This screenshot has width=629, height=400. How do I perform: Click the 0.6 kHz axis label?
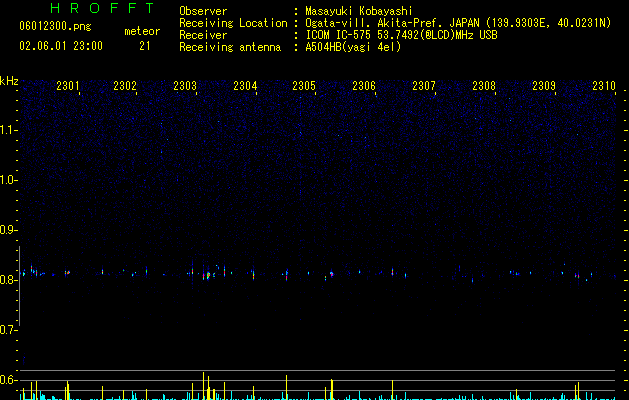pos(9,380)
